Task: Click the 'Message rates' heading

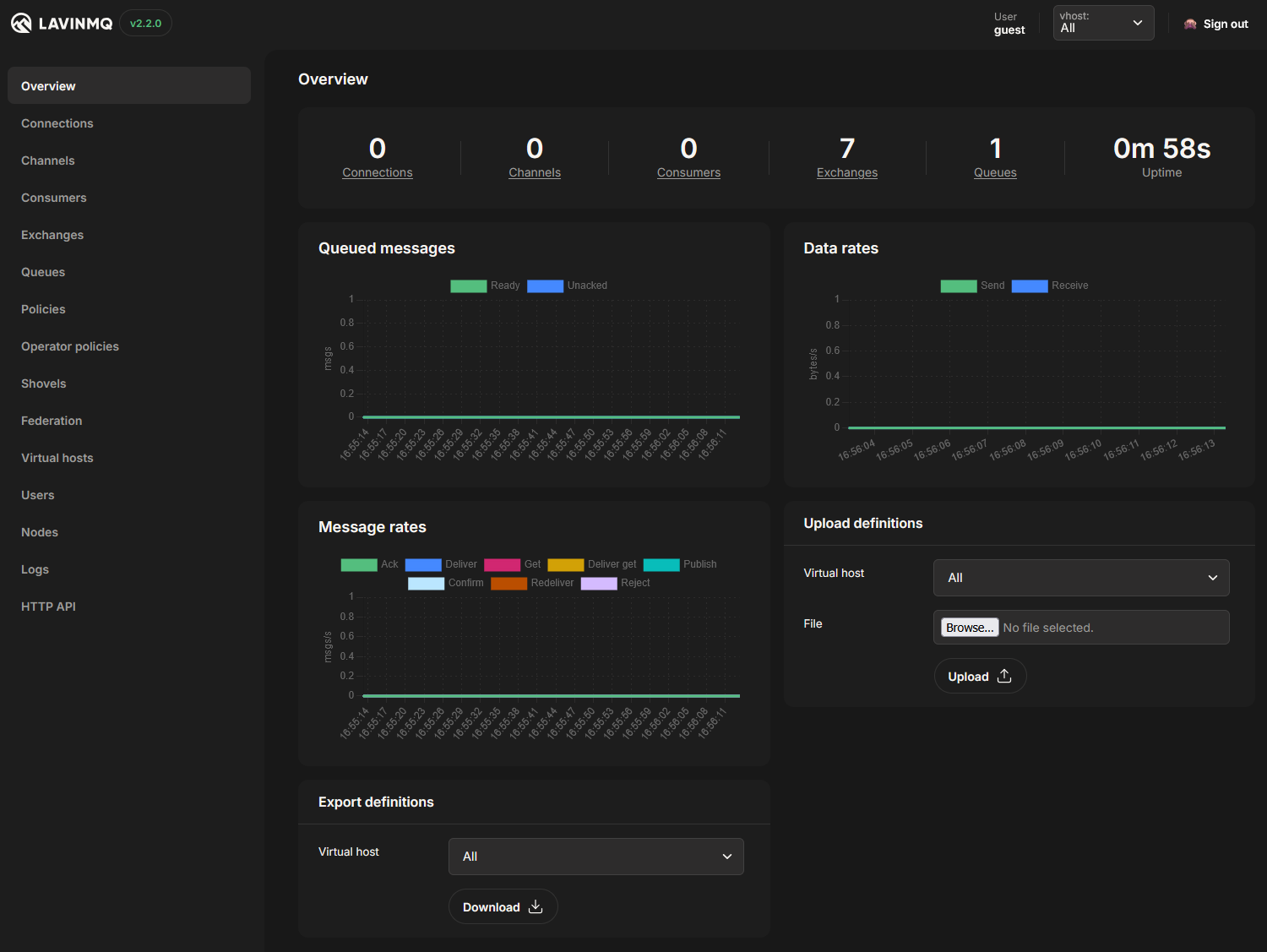Action: (372, 527)
